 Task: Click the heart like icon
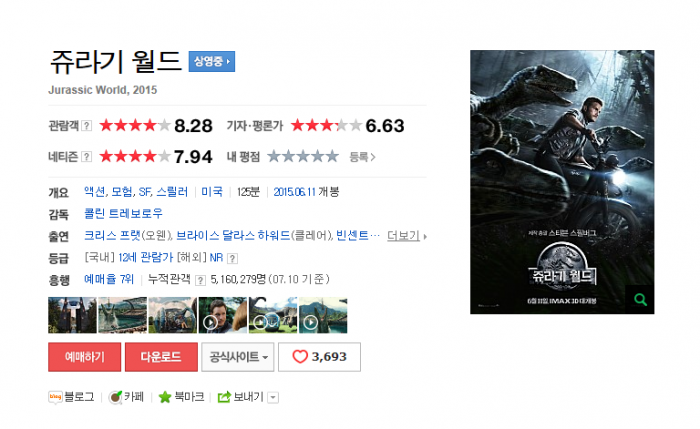pos(300,356)
